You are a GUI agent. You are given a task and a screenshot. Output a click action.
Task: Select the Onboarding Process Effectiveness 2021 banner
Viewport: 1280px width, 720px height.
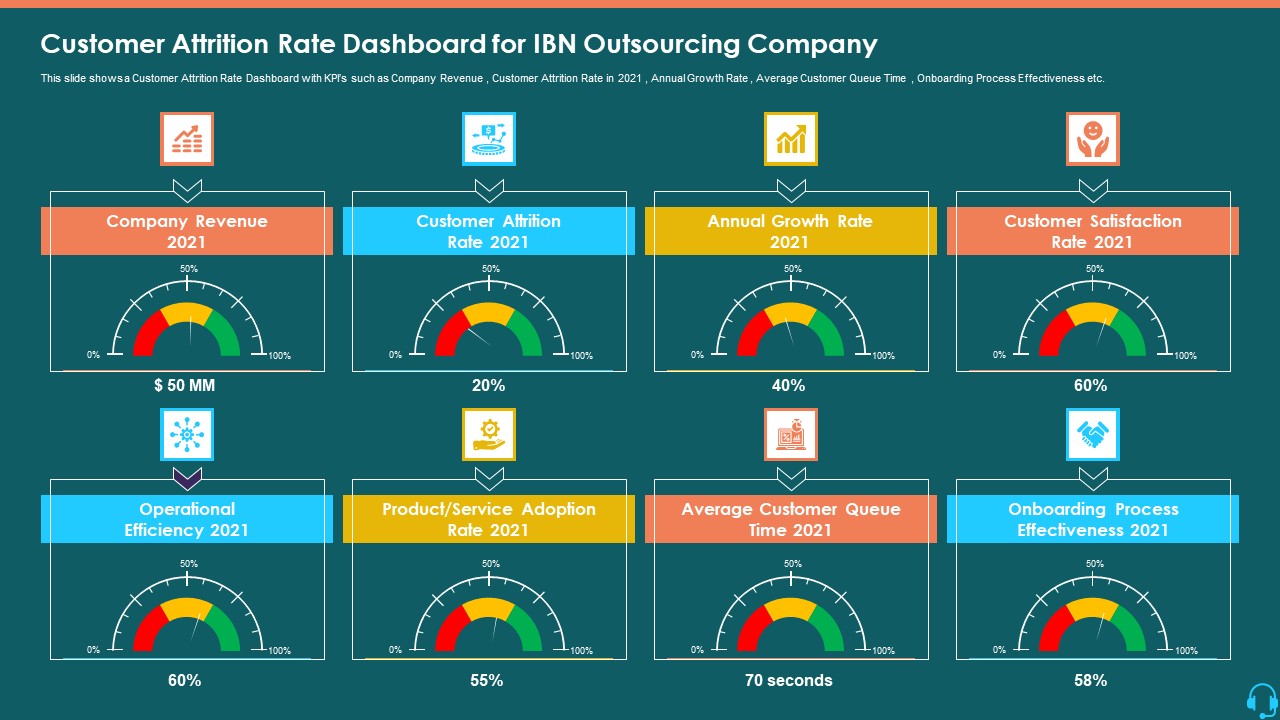(1093, 519)
